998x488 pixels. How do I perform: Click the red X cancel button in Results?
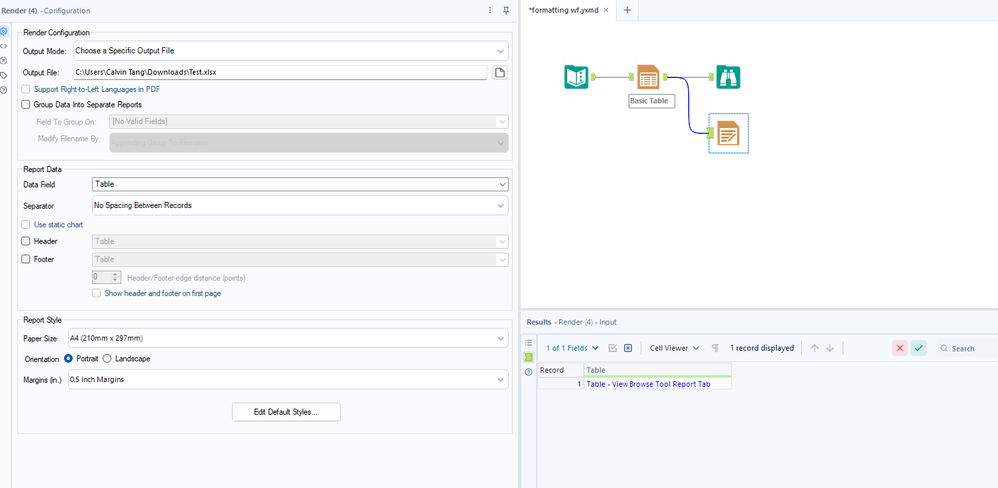click(899, 348)
